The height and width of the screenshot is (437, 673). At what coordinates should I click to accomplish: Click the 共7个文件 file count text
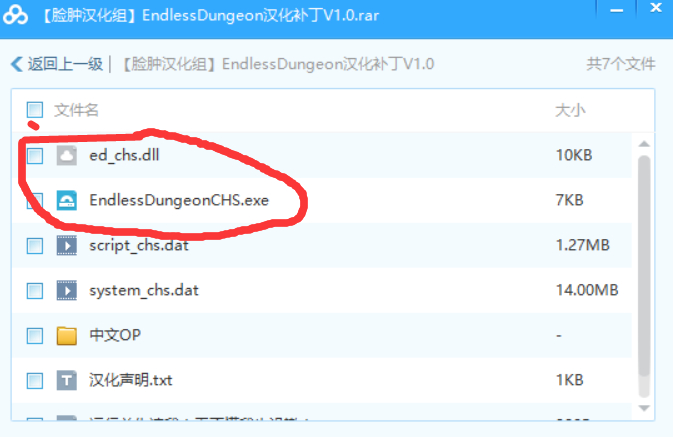coord(621,64)
